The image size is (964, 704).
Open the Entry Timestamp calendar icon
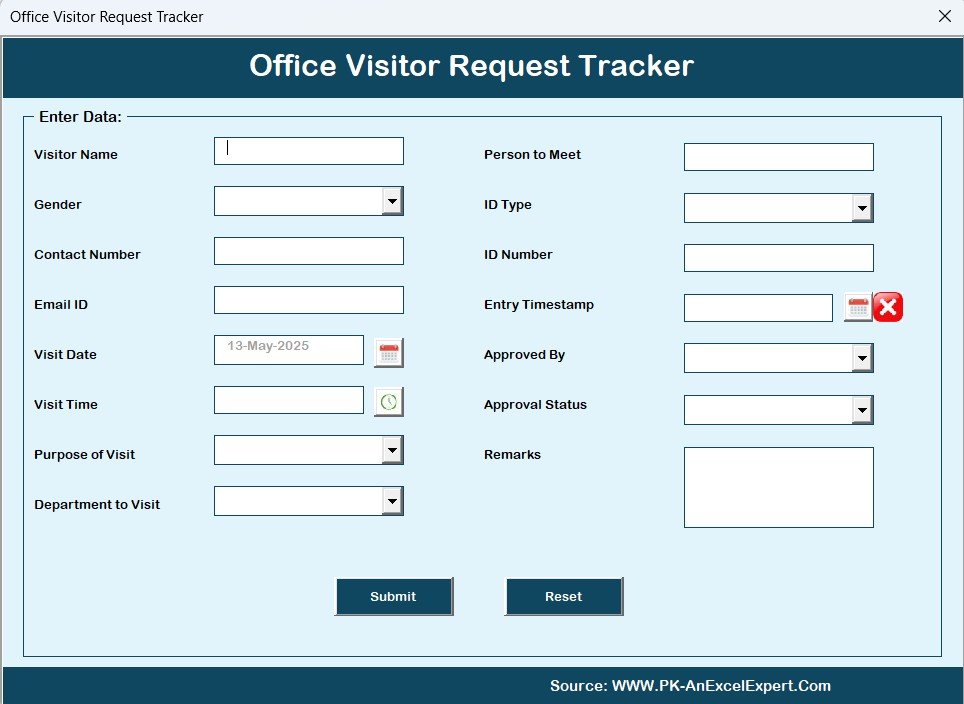coord(858,307)
